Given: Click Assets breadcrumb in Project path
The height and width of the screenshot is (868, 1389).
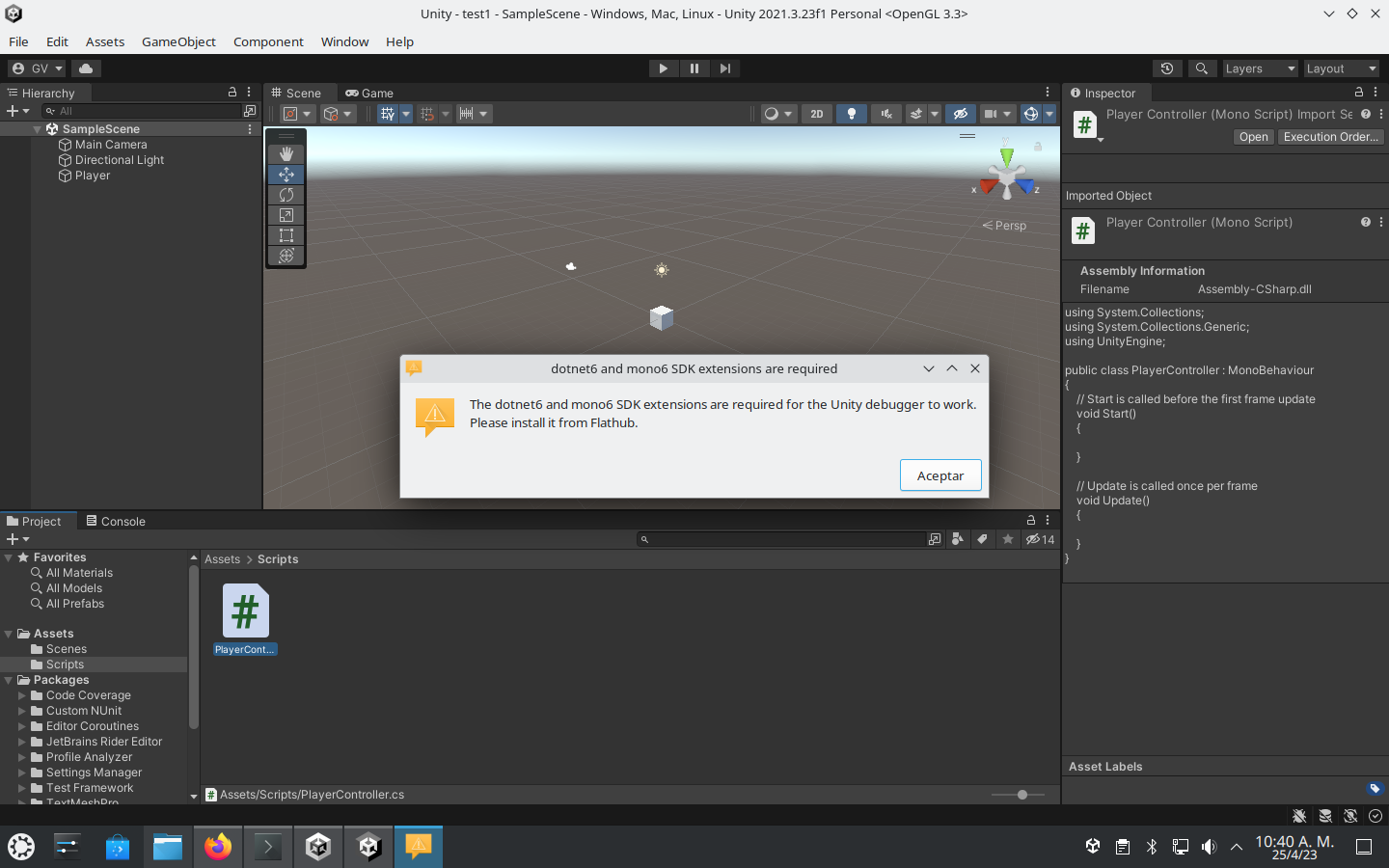Looking at the screenshot, I should [222, 559].
